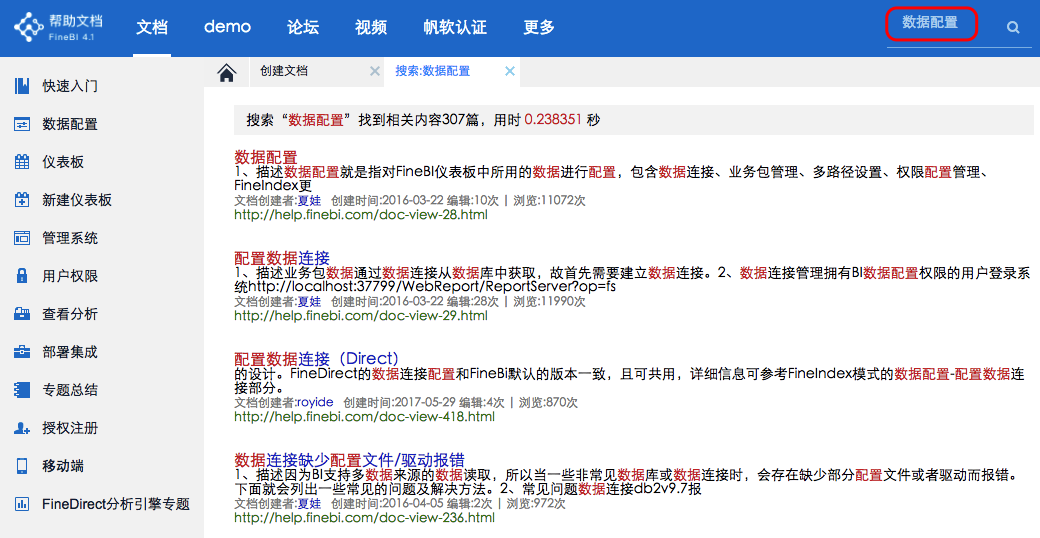Click the 仪表板 sidebar grid icon
This screenshot has width=1040, height=538.
(22, 162)
